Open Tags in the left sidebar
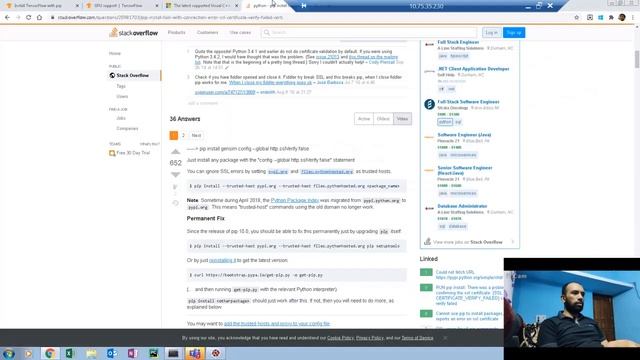Screen dimensions: 640x360 (121, 86)
